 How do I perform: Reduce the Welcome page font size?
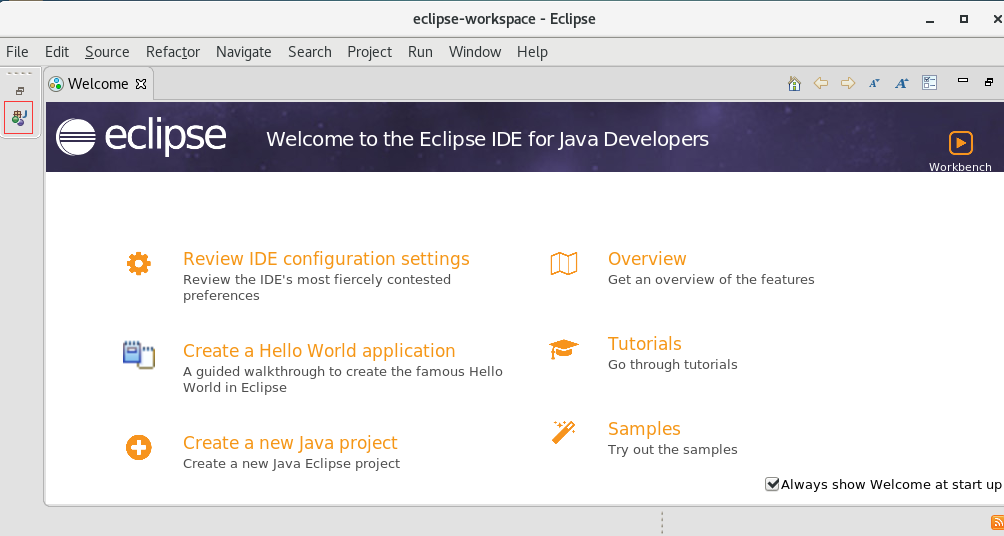(874, 84)
